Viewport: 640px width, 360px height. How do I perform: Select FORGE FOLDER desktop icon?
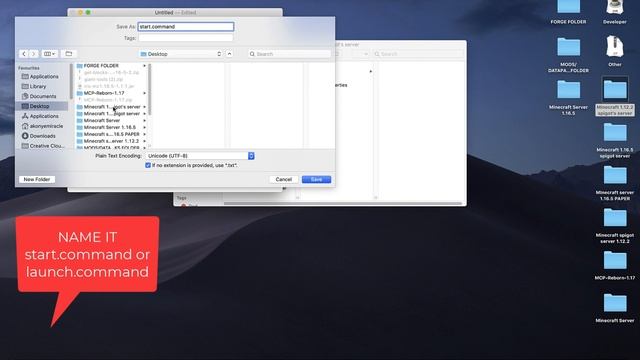(x=568, y=12)
